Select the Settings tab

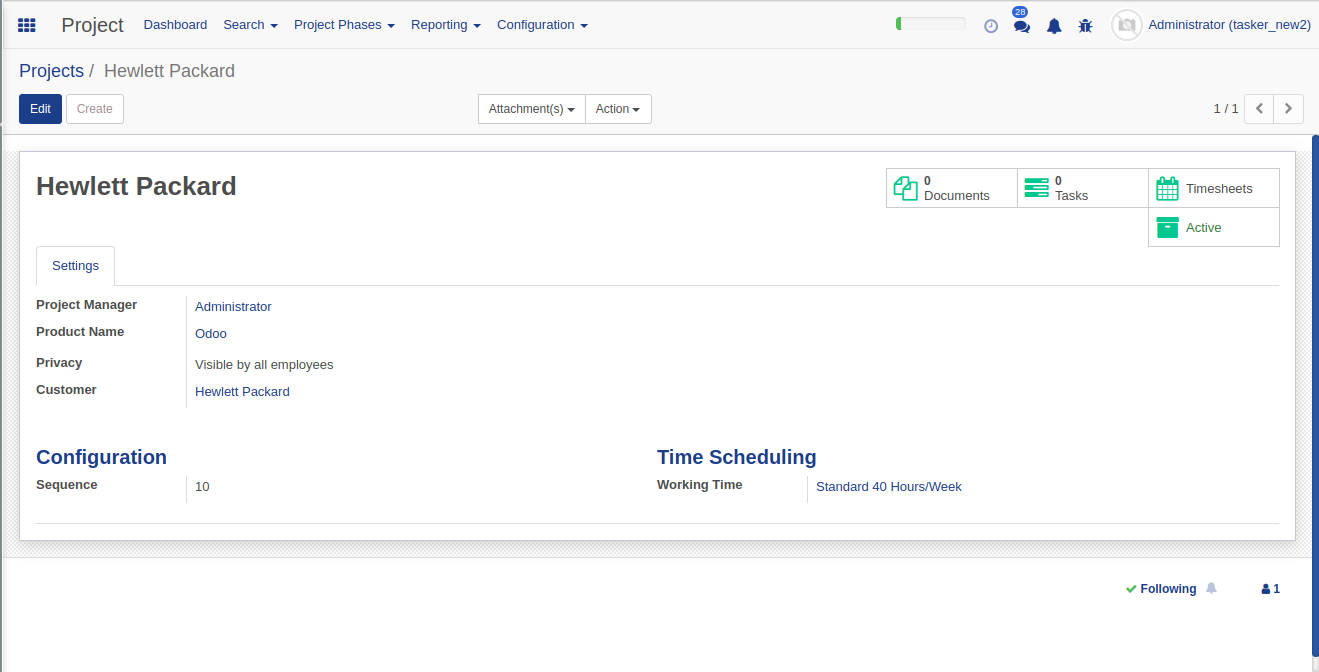point(75,266)
